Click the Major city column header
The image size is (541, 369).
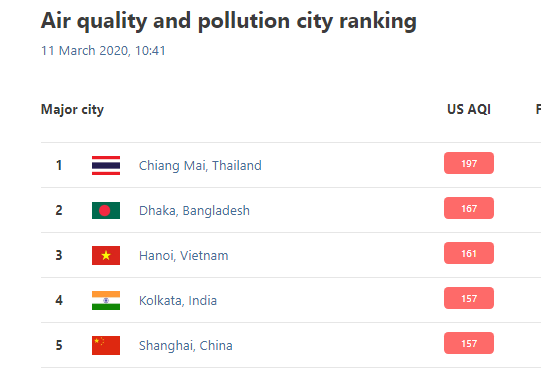point(72,110)
